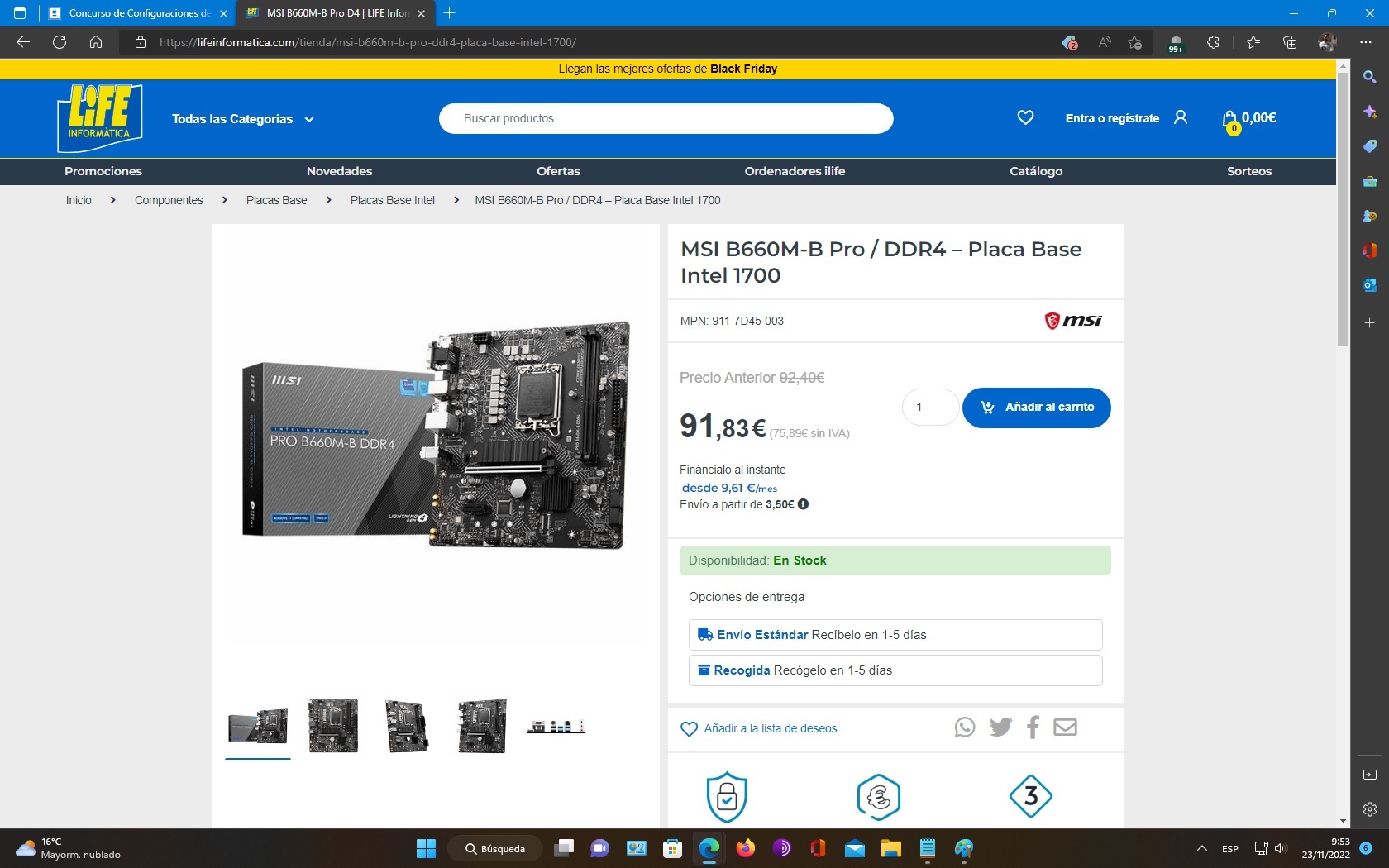The height and width of the screenshot is (868, 1389).
Task: Click the wishlist heart icon in header
Action: pos(1025,118)
